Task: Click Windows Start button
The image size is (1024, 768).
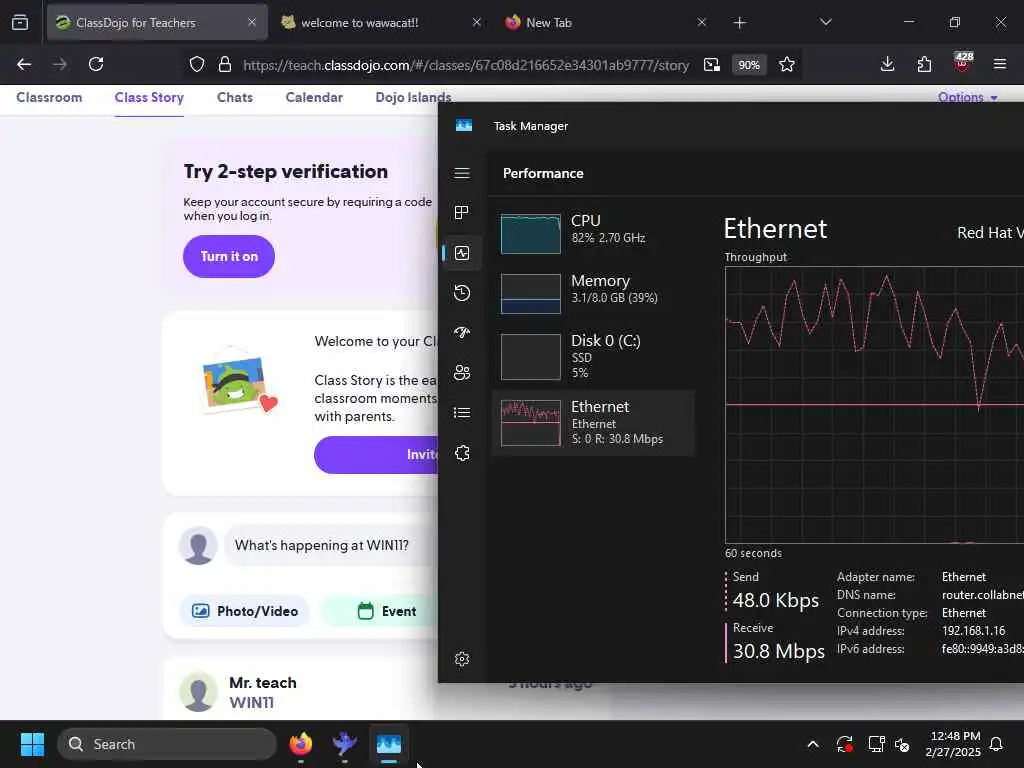Action: pos(32,744)
